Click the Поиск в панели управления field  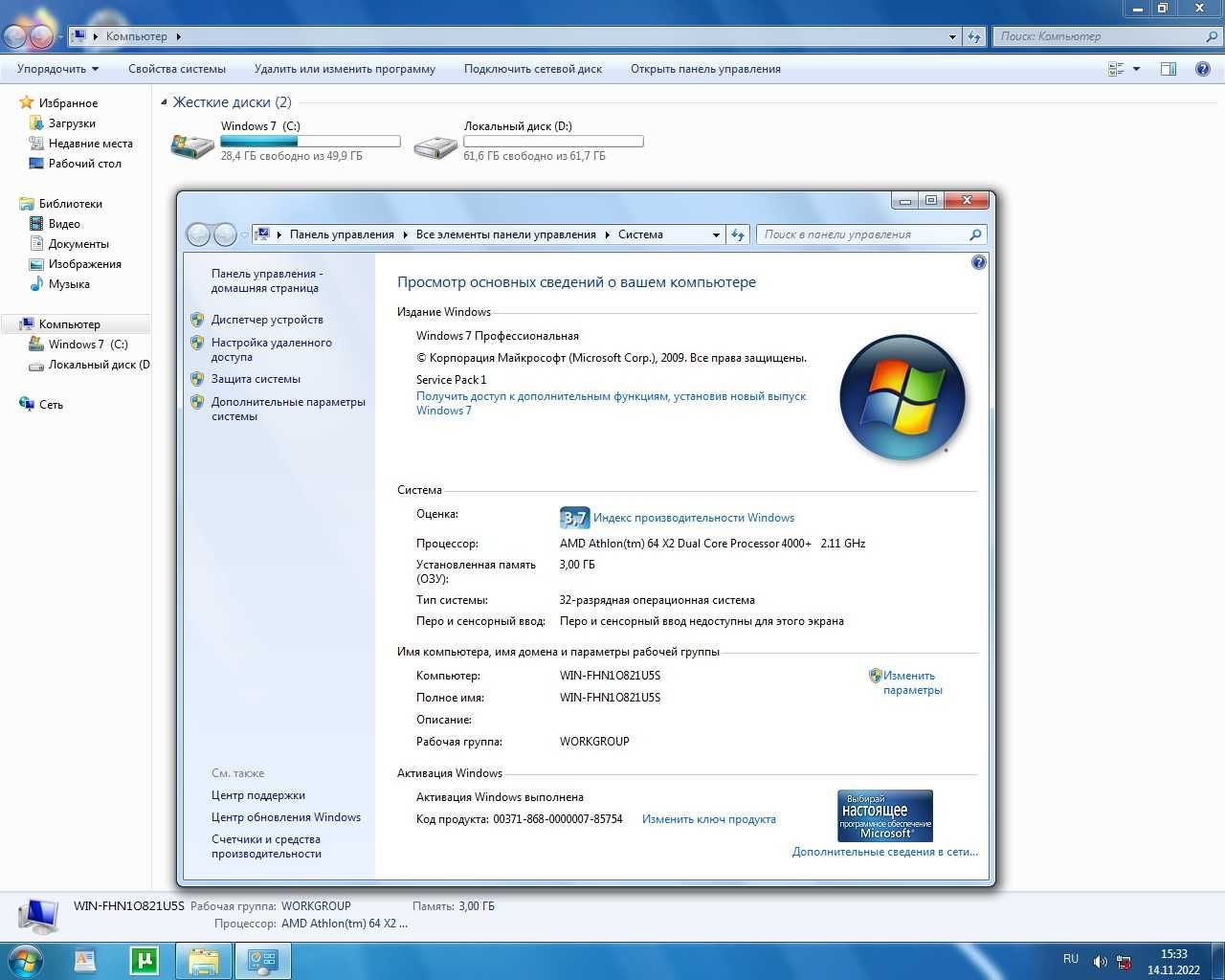[871, 234]
